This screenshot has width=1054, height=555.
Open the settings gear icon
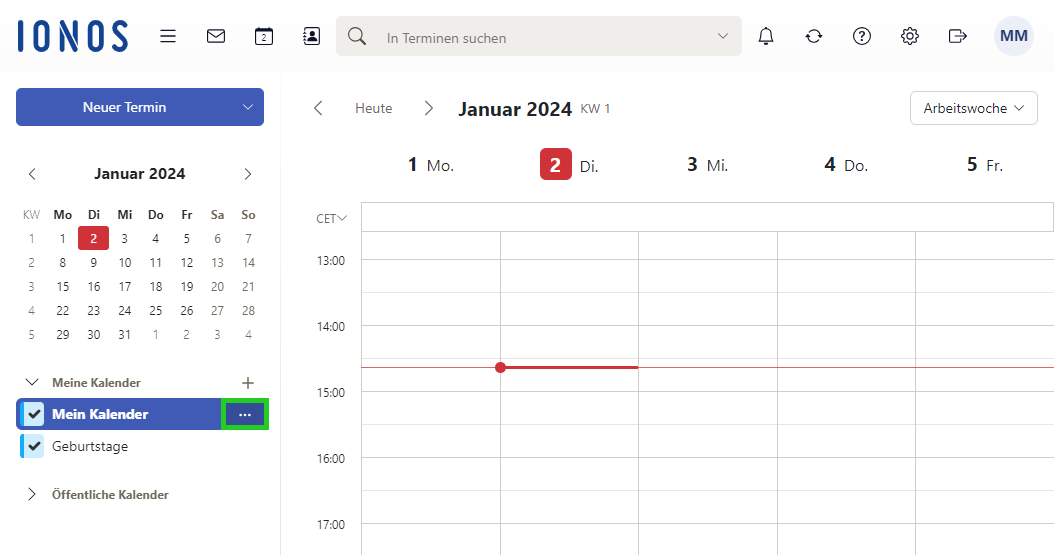(x=909, y=36)
